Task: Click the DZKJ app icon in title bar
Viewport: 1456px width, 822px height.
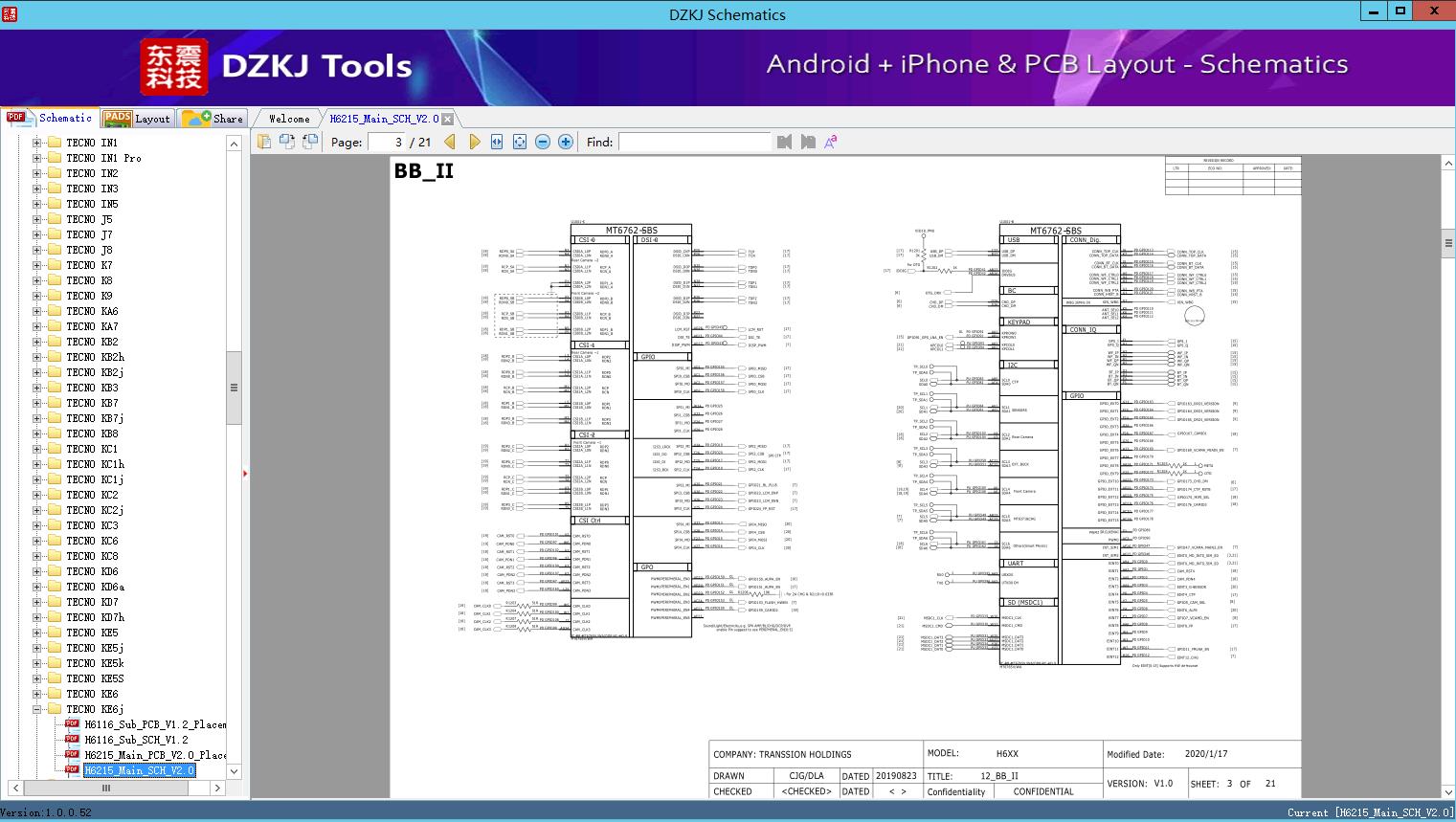Action: pyautogui.click(x=10, y=13)
